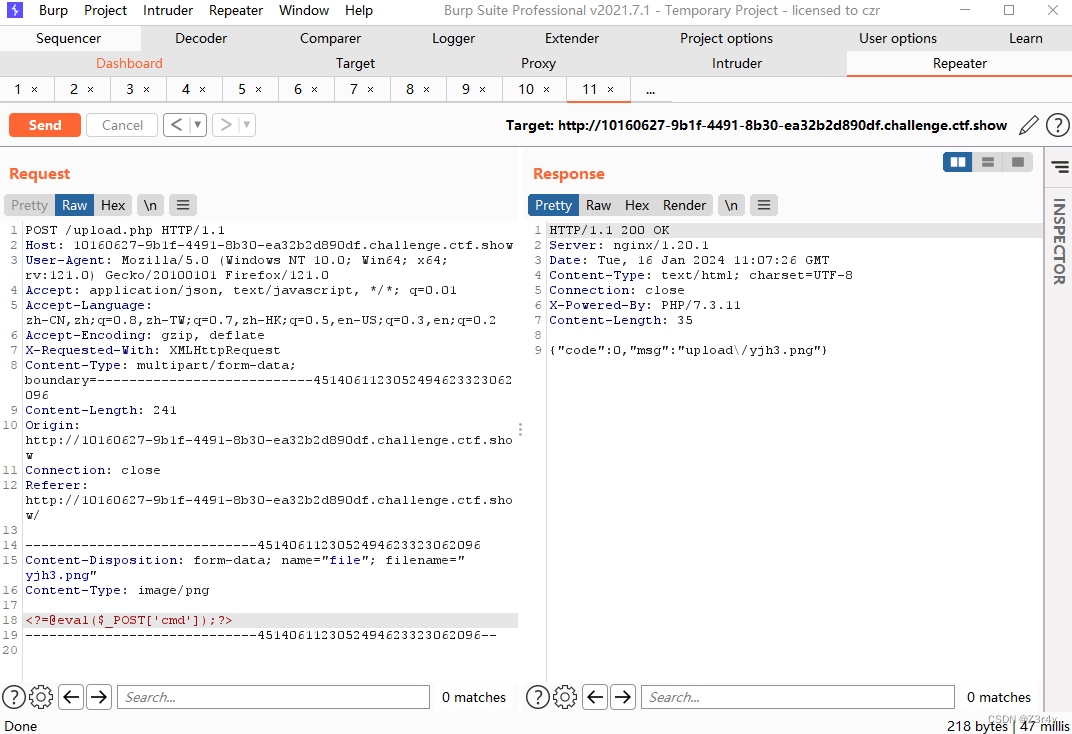Viewport: 1072px width, 734px height.
Task: Switch request view to Raw
Action: coord(75,205)
